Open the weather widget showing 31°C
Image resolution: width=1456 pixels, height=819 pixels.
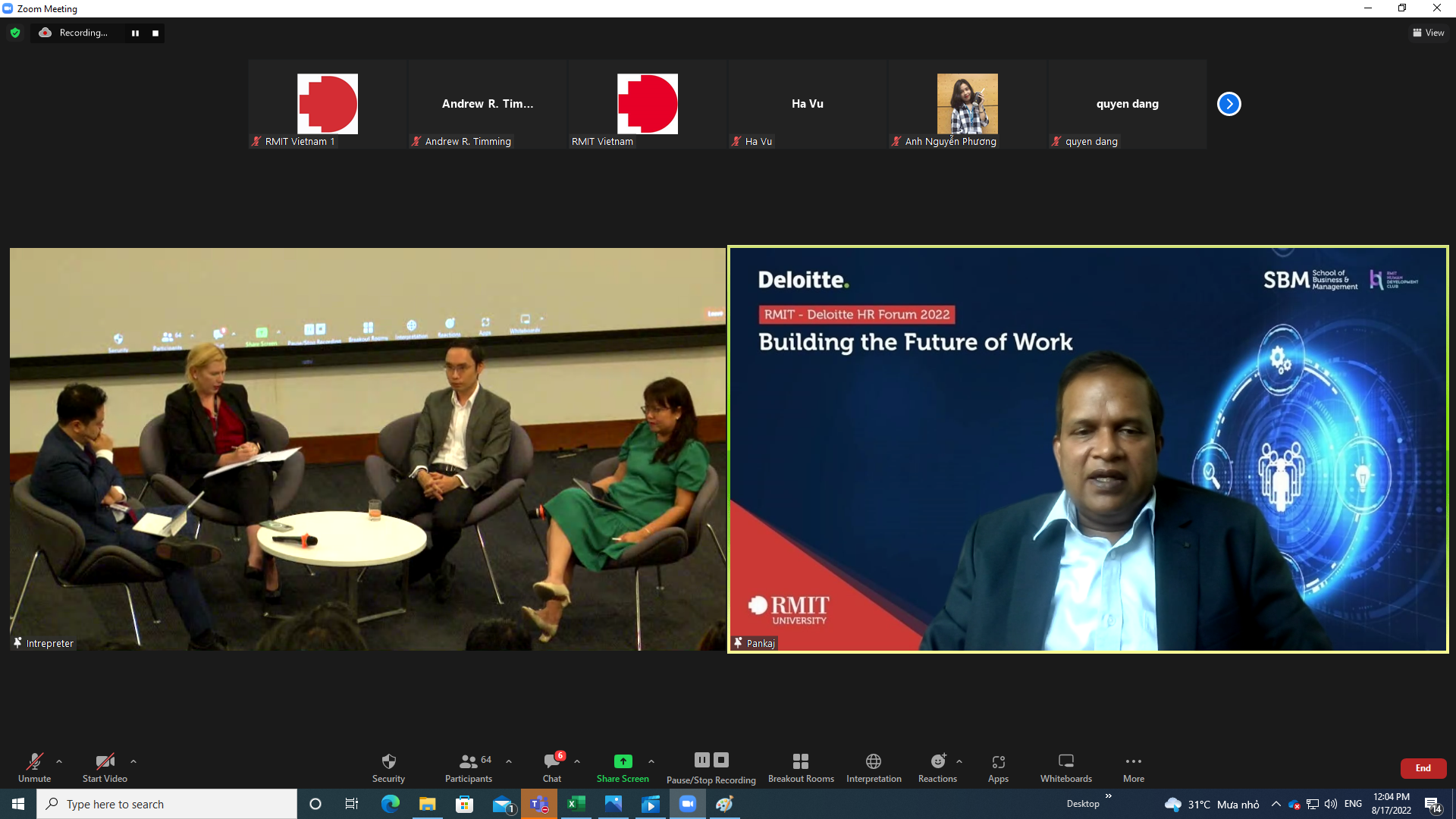click(x=1212, y=804)
